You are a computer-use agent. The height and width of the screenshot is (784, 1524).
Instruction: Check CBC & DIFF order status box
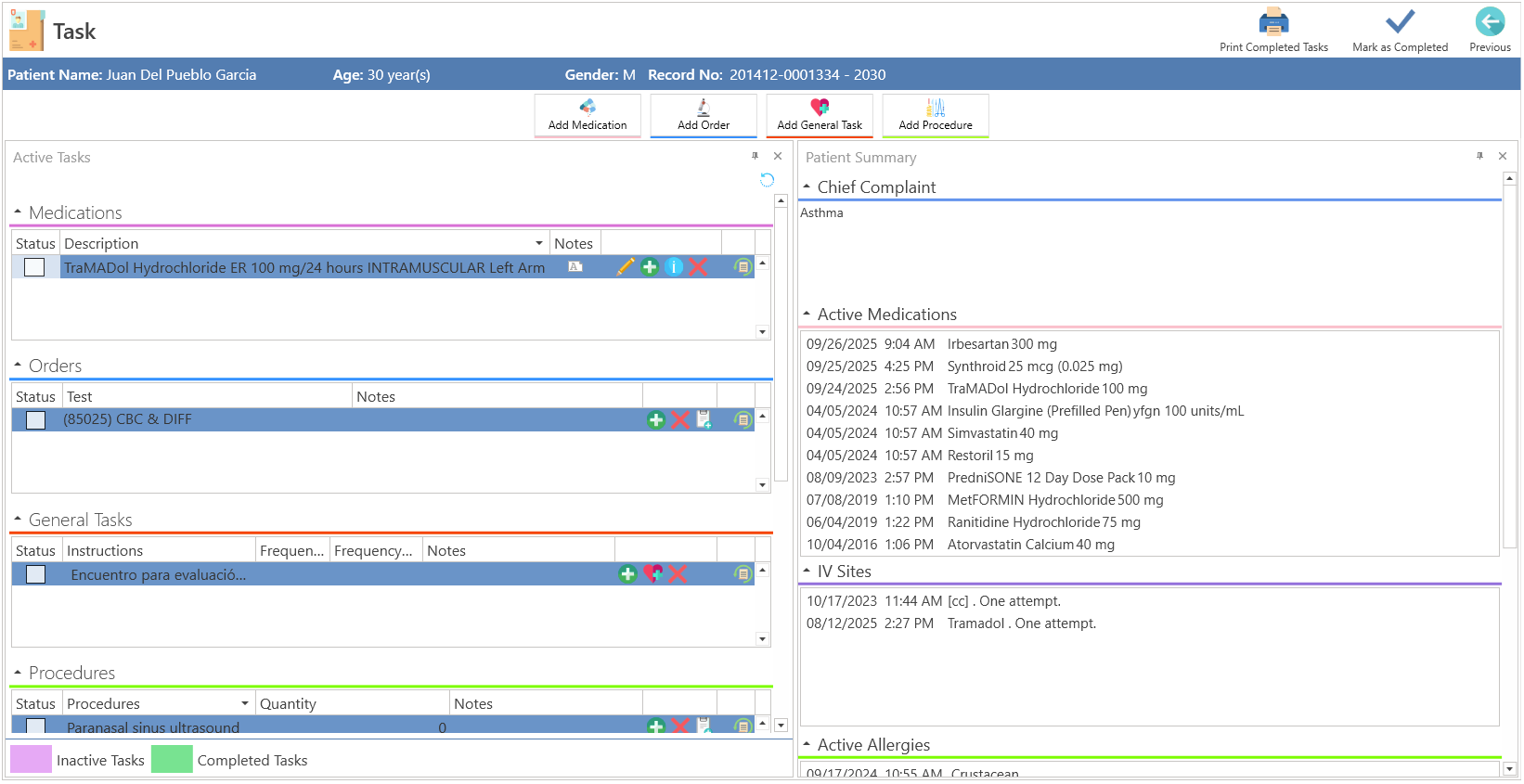tap(35, 420)
